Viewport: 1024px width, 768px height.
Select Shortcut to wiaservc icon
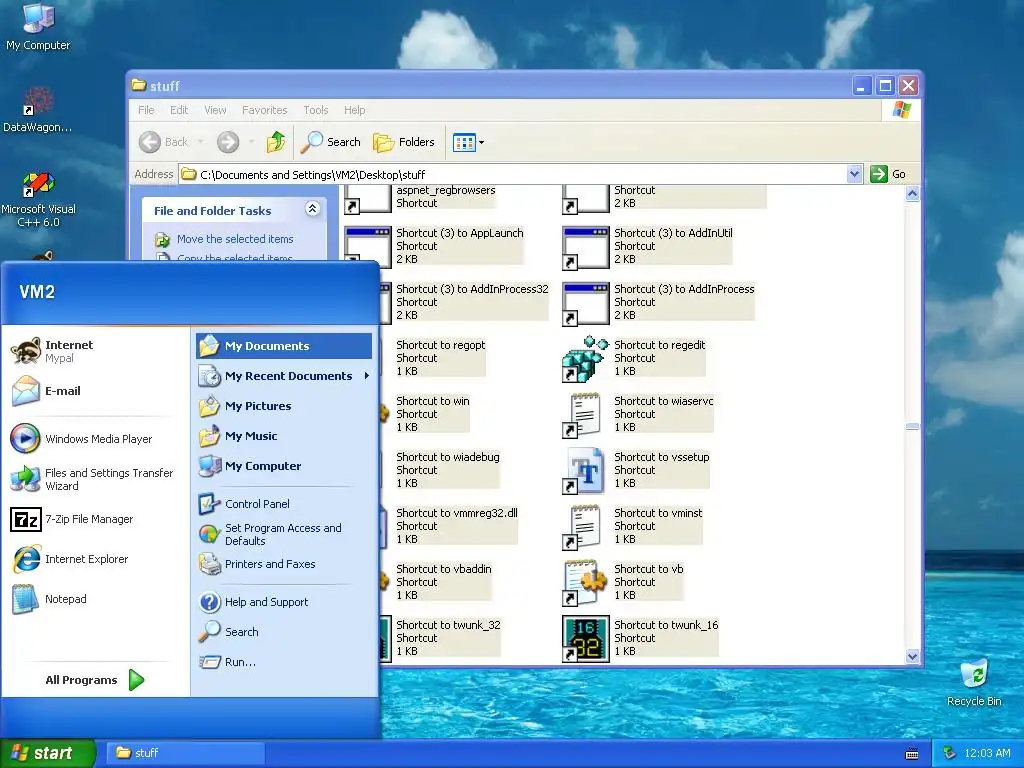click(581, 415)
